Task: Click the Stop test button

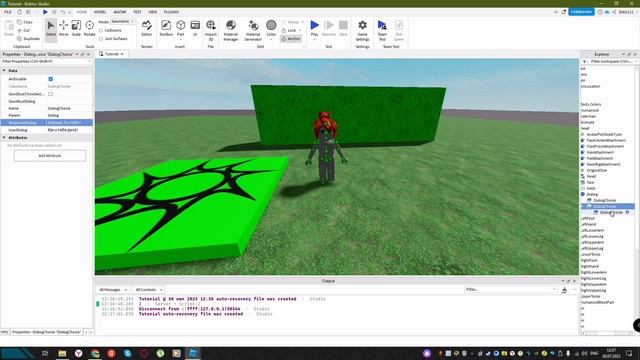Action: [343, 29]
